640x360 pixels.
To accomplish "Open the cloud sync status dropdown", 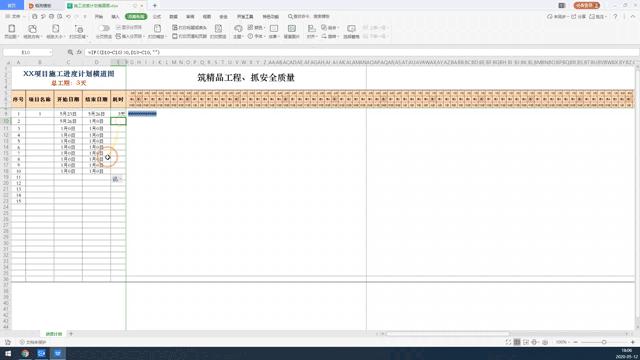I will pos(558,16).
